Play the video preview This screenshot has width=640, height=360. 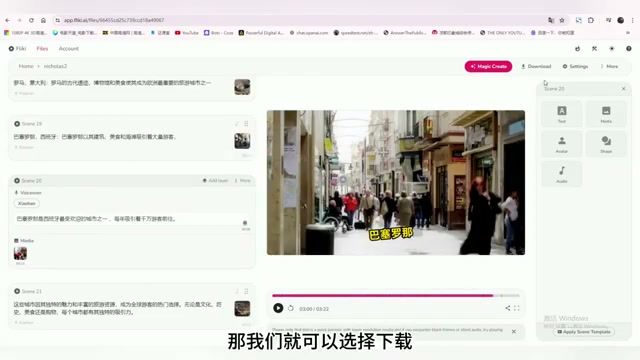tap(278, 308)
